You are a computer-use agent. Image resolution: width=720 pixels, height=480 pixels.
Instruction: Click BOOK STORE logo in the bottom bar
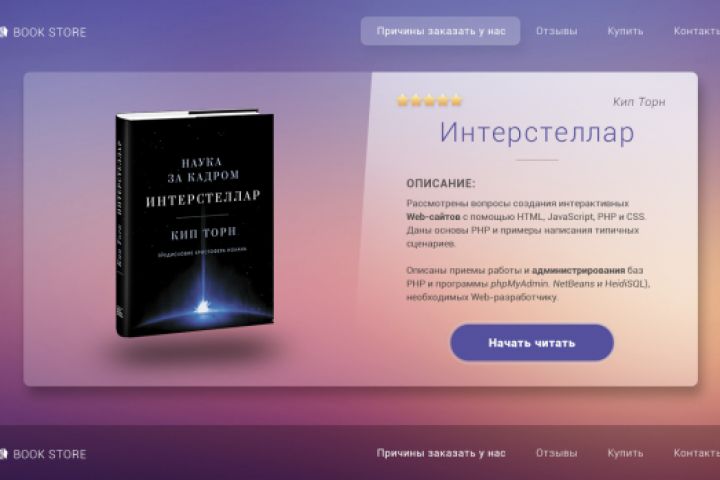43,454
